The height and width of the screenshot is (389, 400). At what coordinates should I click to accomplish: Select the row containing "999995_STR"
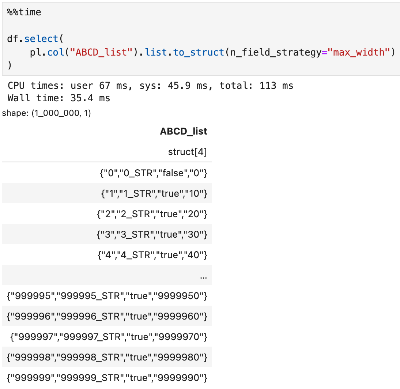[107, 296]
